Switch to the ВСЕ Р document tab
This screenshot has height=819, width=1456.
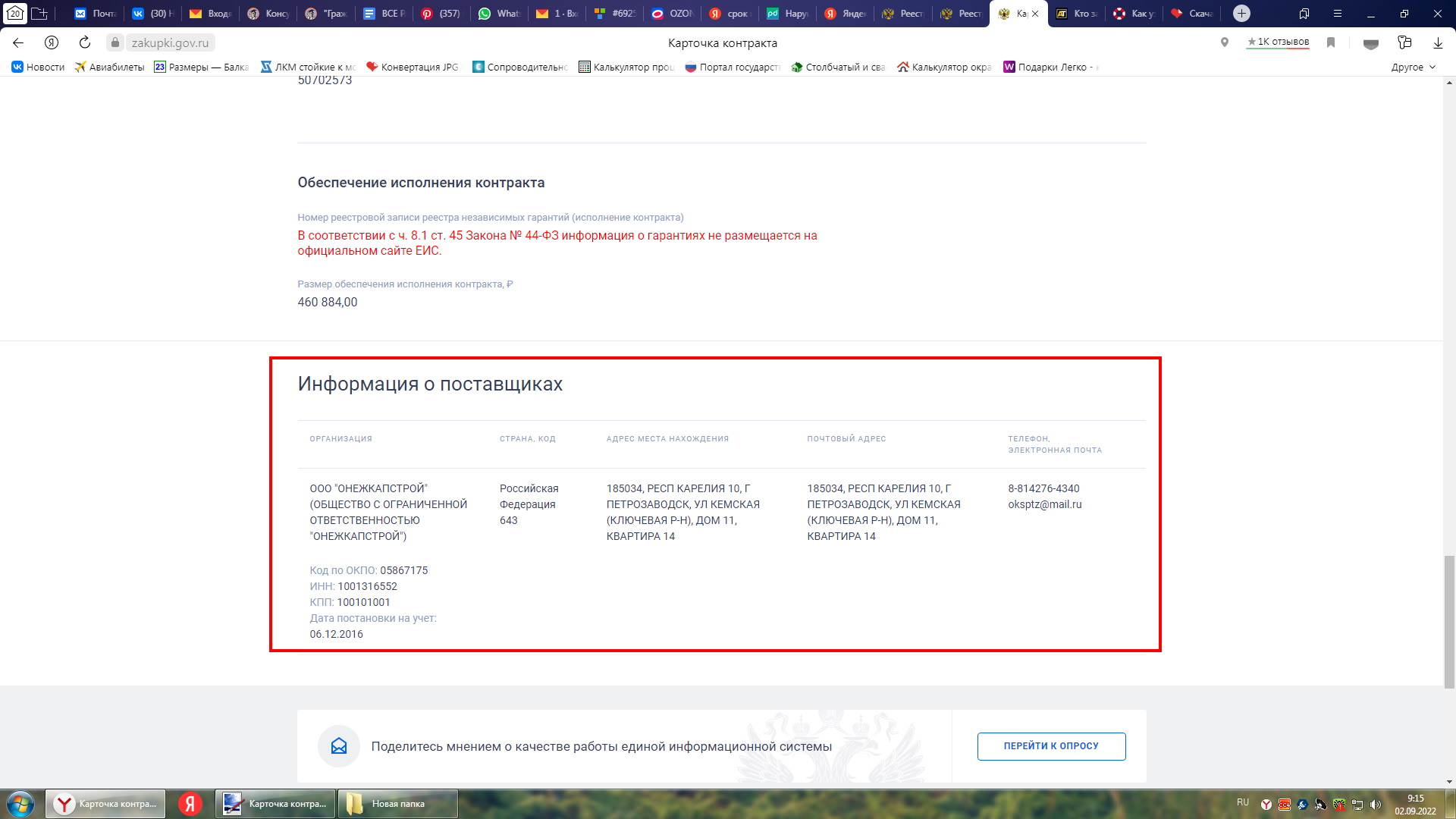pyautogui.click(x=383, y=14)
